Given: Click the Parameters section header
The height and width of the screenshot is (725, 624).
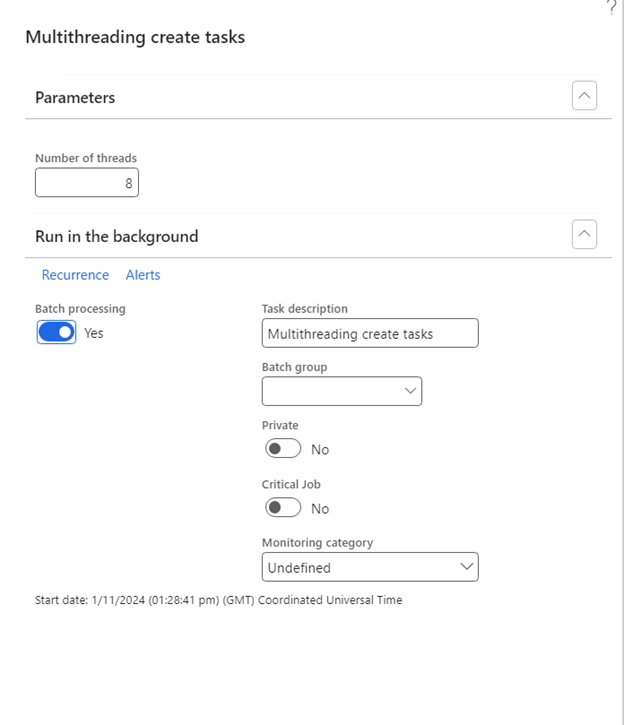Looking at the screenshot, I should coord(75,98).
